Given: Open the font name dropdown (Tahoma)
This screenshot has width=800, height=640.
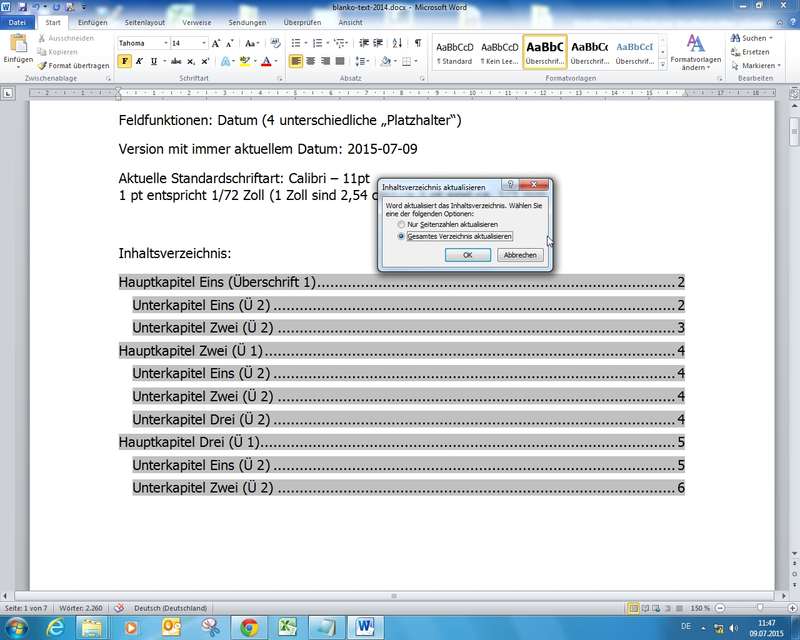Looking at the screenshot, I should pos(166,43).
